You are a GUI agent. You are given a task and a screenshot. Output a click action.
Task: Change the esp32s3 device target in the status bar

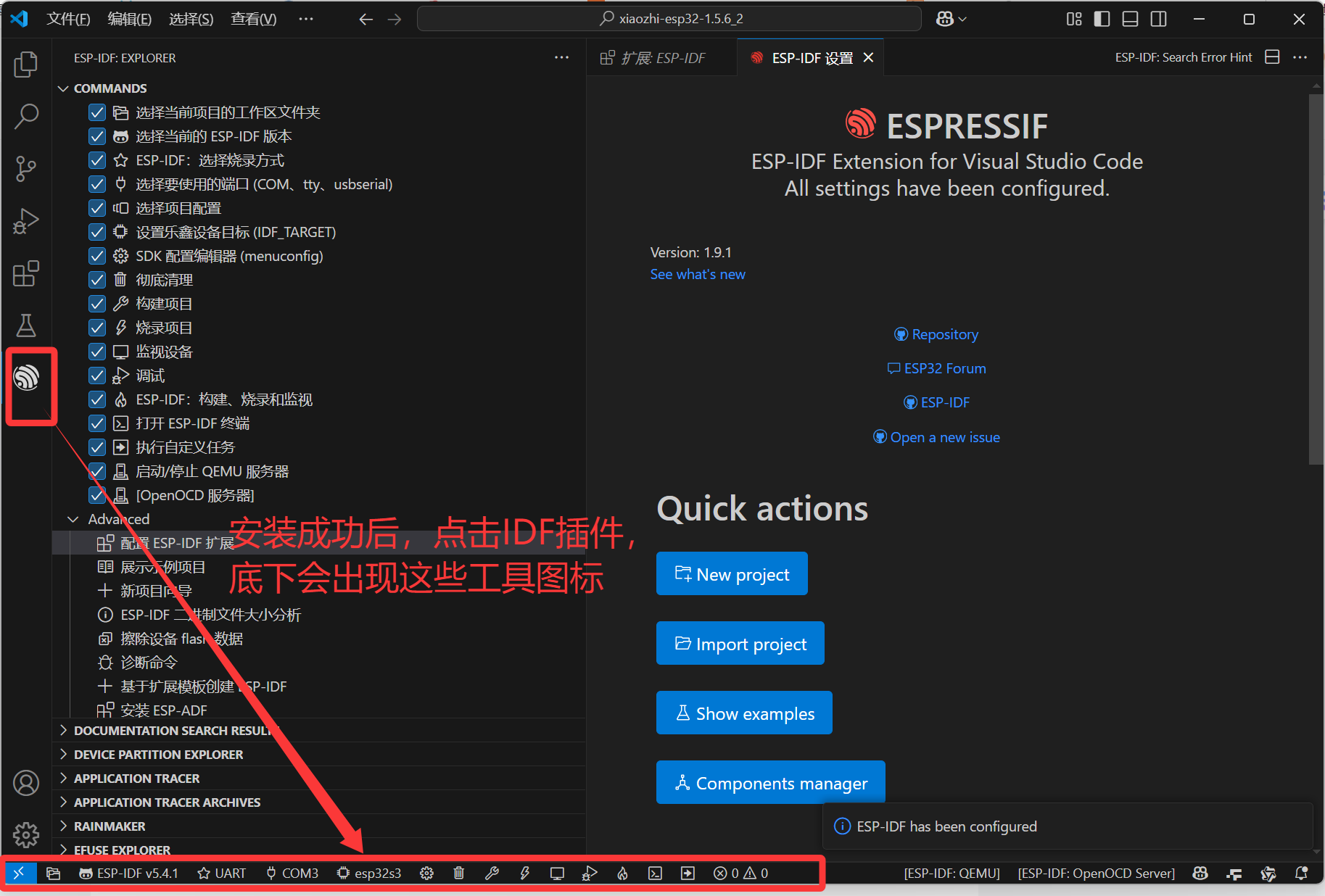369,873
